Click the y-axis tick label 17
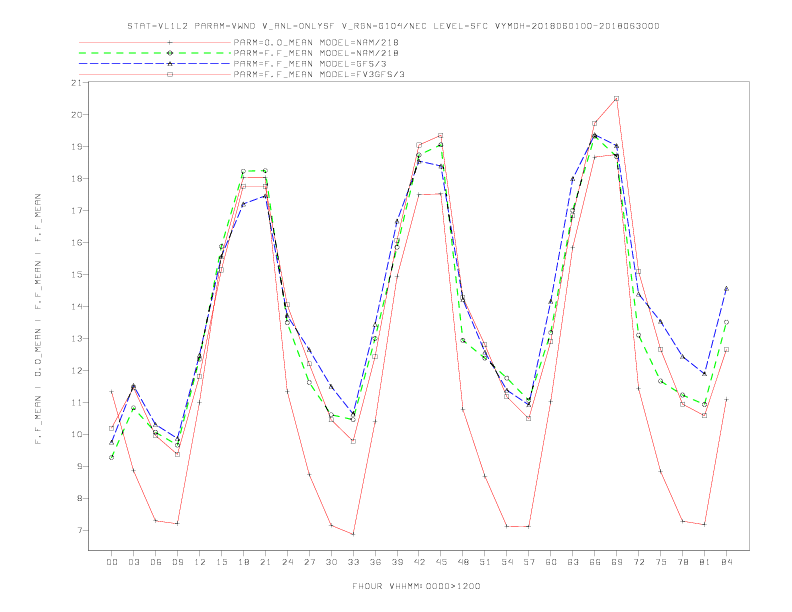Image resolution: width=792 pixels, height=612 pixels. point(76,211)
